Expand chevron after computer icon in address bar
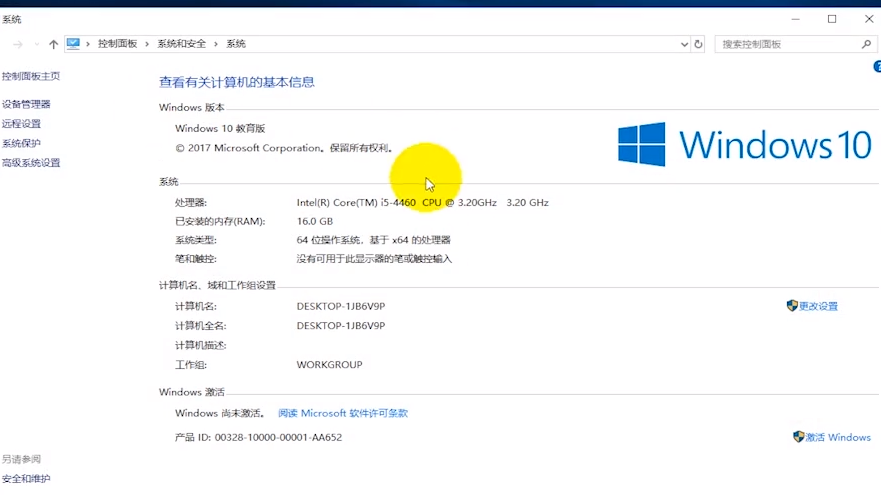Image resolution: width=881 pixels, height=495 pixels. tap(88, 44)
